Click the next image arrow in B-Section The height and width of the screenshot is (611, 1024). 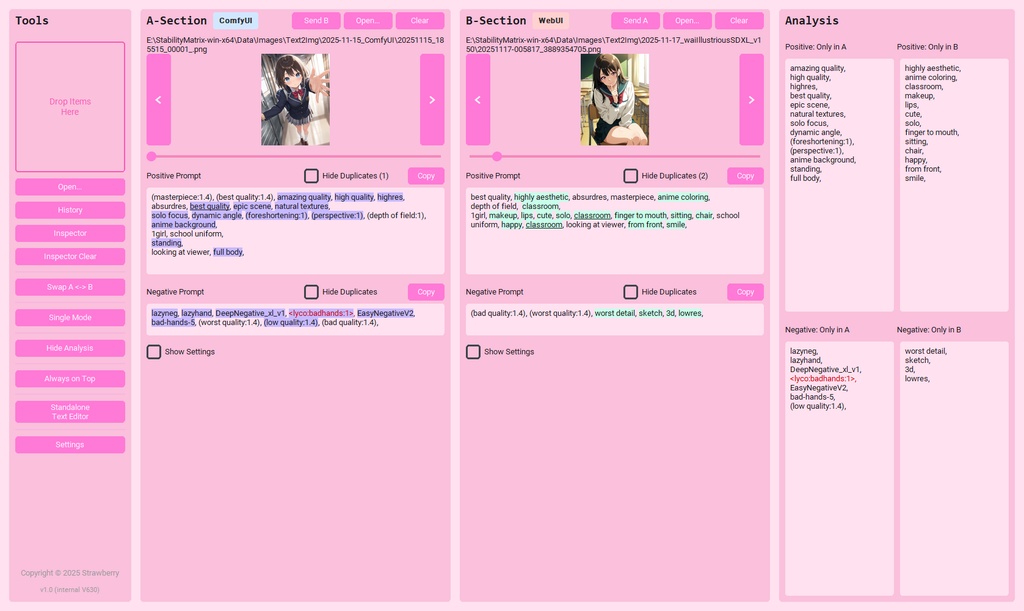coord(751,99)
